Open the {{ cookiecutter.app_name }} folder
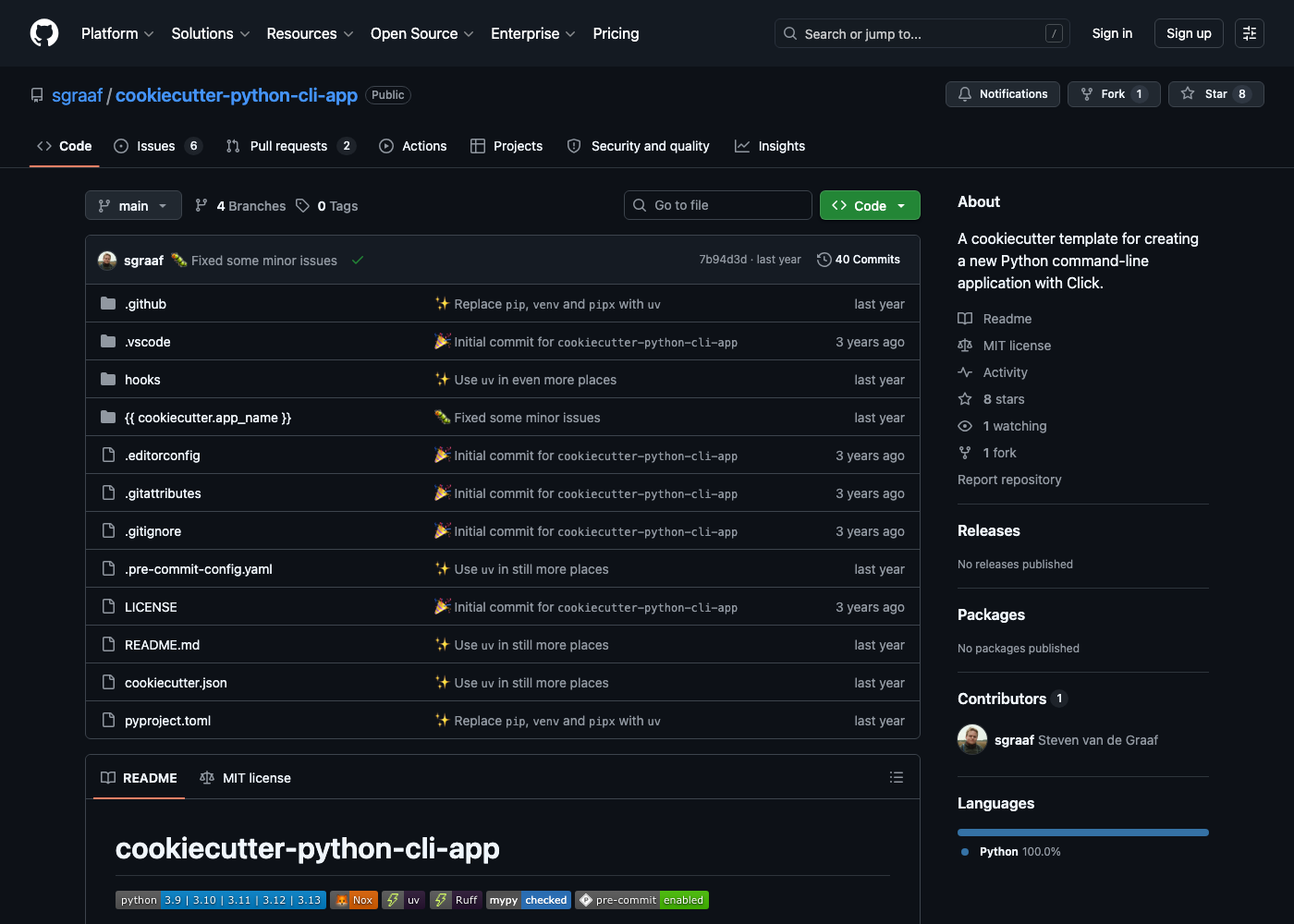This screenshot has width=1294, height=924. 208,418
